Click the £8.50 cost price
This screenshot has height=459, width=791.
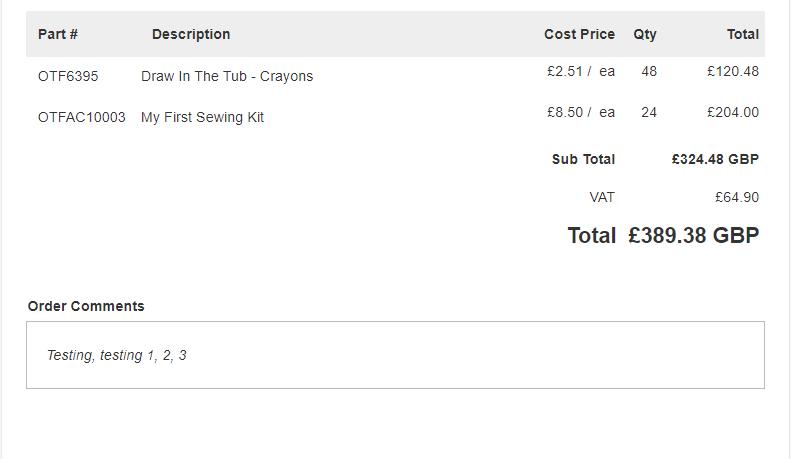pyautogui.click(x=565, y=112)
